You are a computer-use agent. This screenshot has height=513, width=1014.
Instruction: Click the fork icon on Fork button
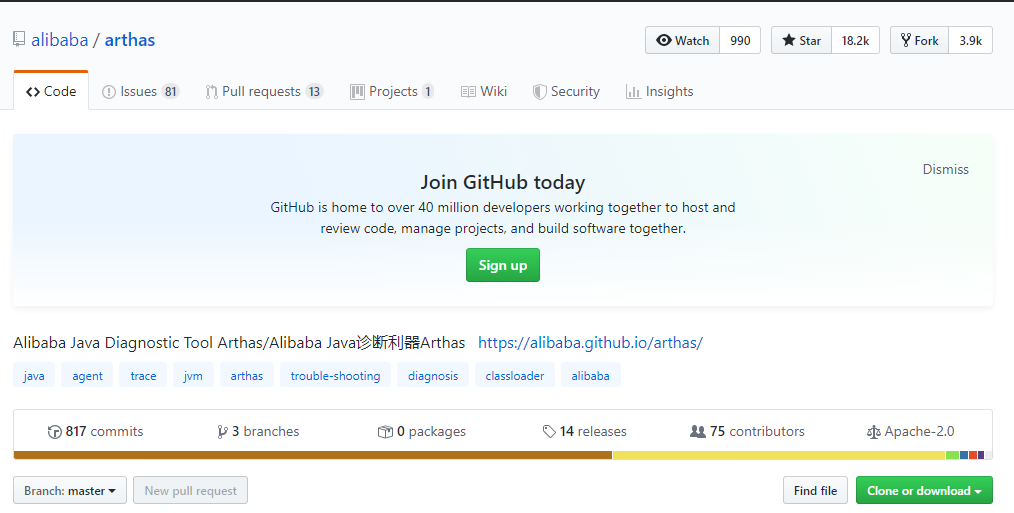(x=905, y=40)
